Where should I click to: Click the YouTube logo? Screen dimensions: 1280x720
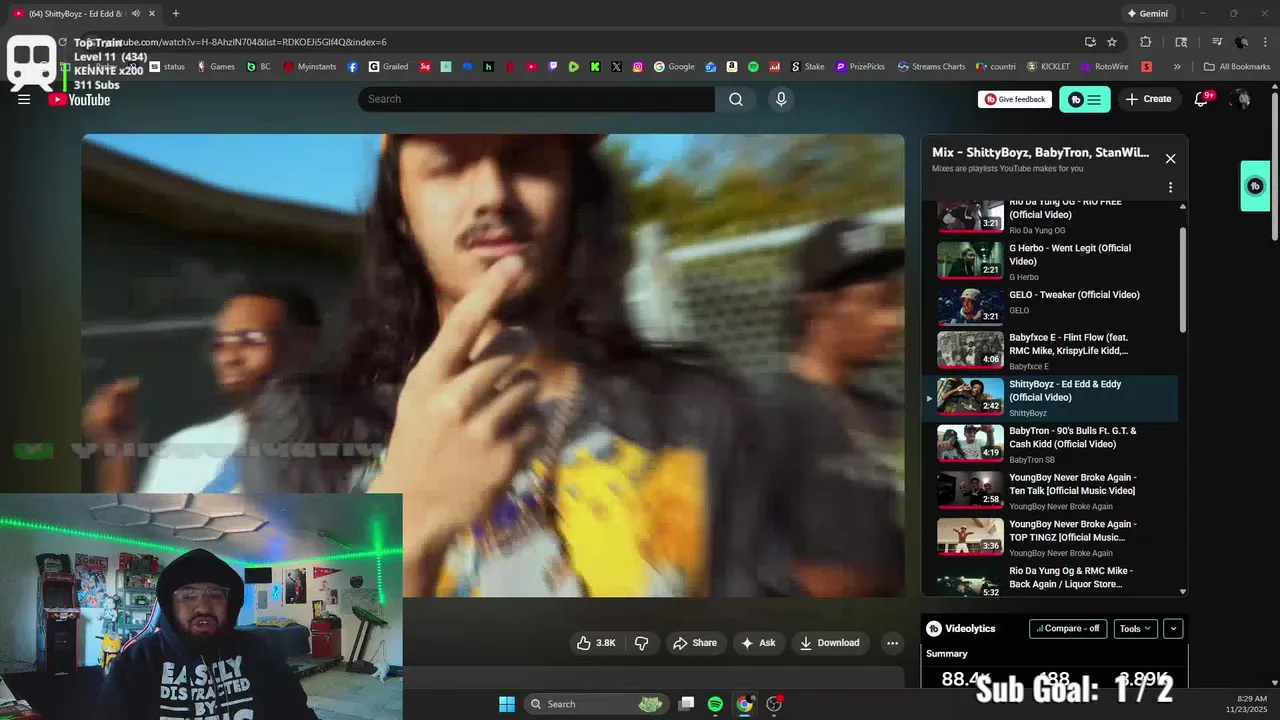click(x=80, y=99)
